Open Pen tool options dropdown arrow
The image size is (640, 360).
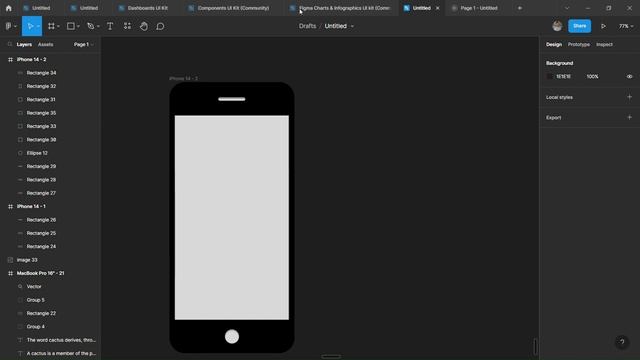[x=98, y=27]
